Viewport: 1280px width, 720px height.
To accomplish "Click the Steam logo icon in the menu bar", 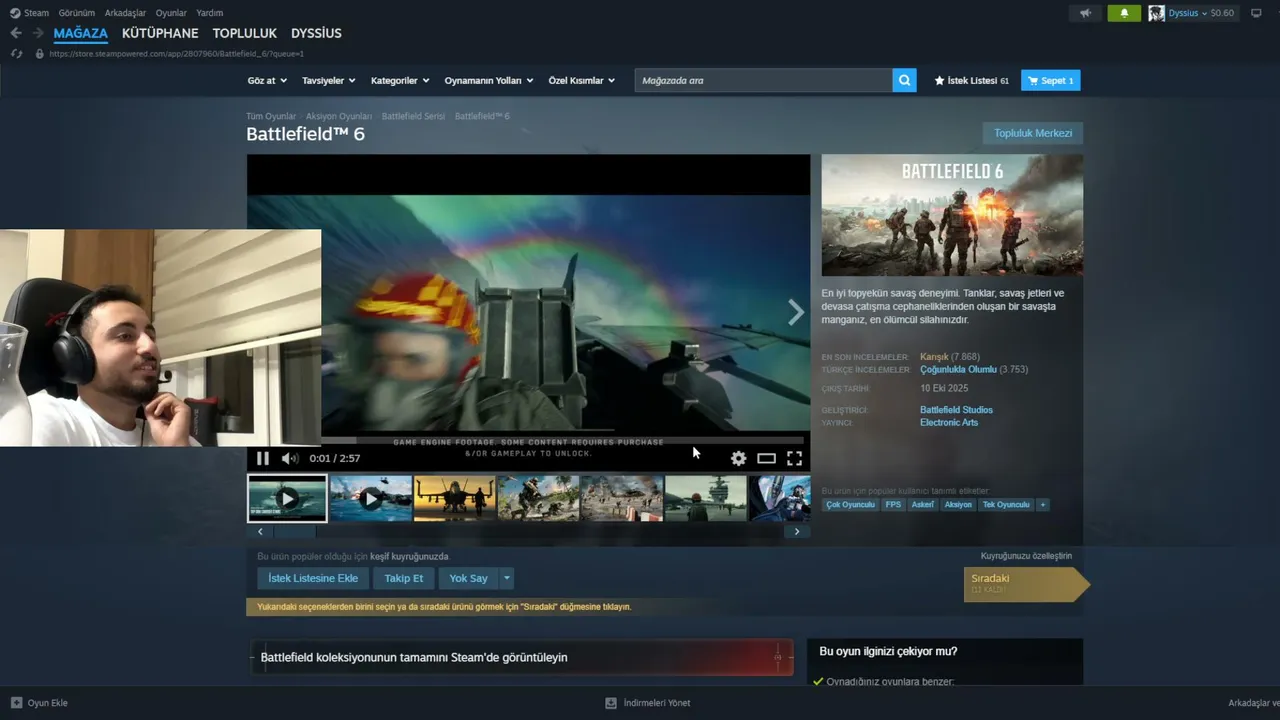I will coord(14,13).
